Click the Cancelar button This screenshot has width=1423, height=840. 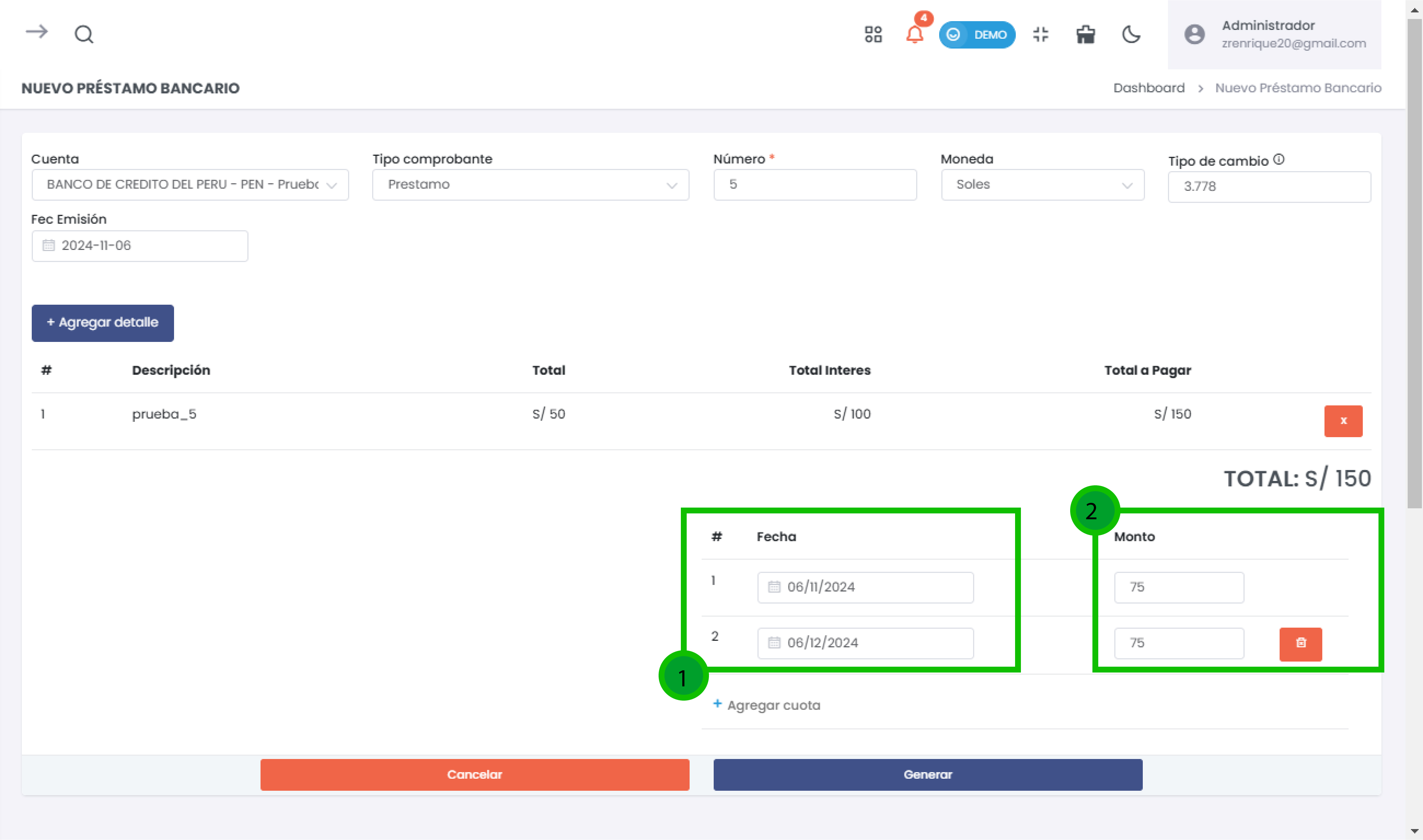(x=474, y=774)
